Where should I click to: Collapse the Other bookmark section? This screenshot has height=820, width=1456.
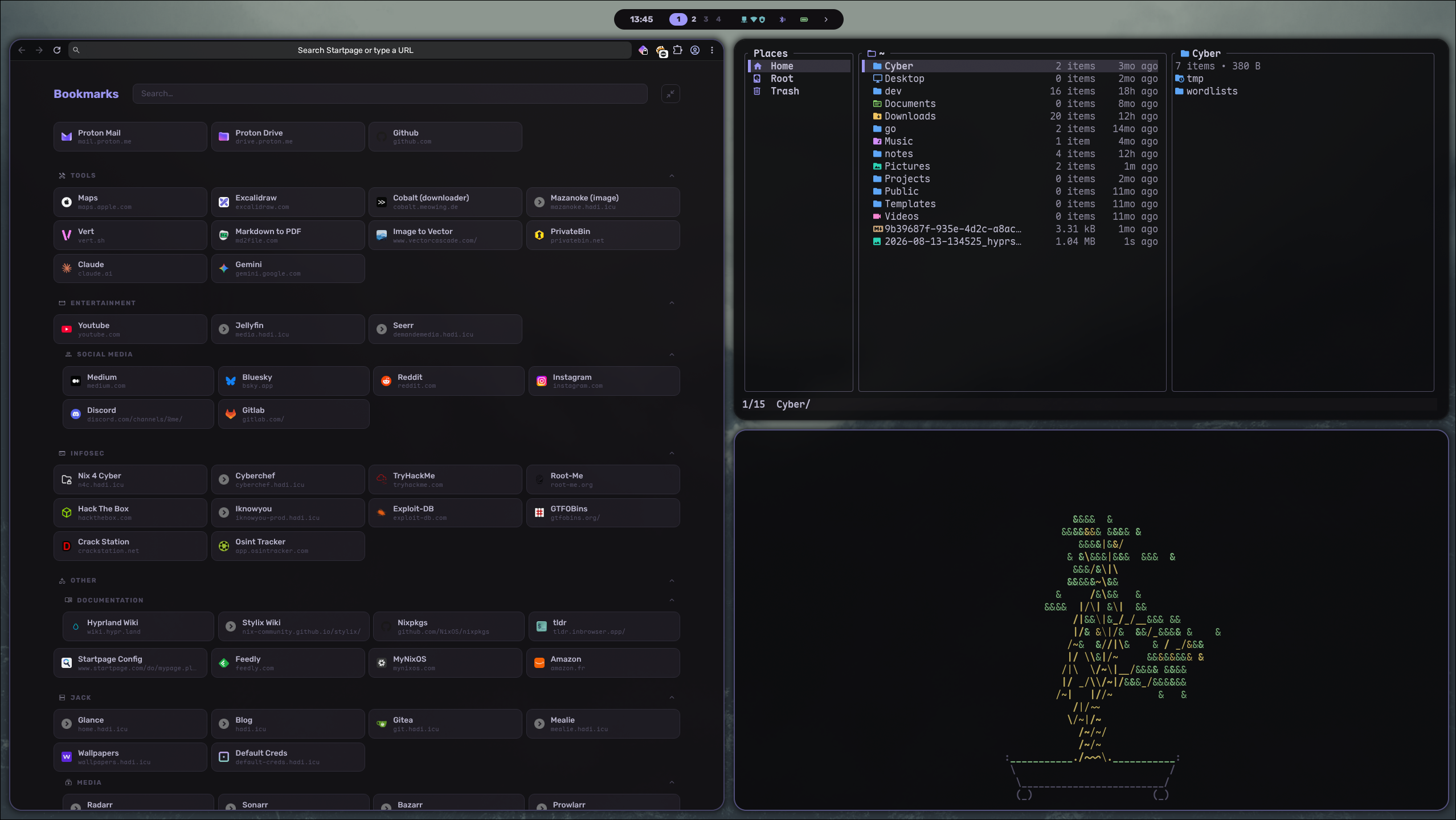click(x=672, y=581)
